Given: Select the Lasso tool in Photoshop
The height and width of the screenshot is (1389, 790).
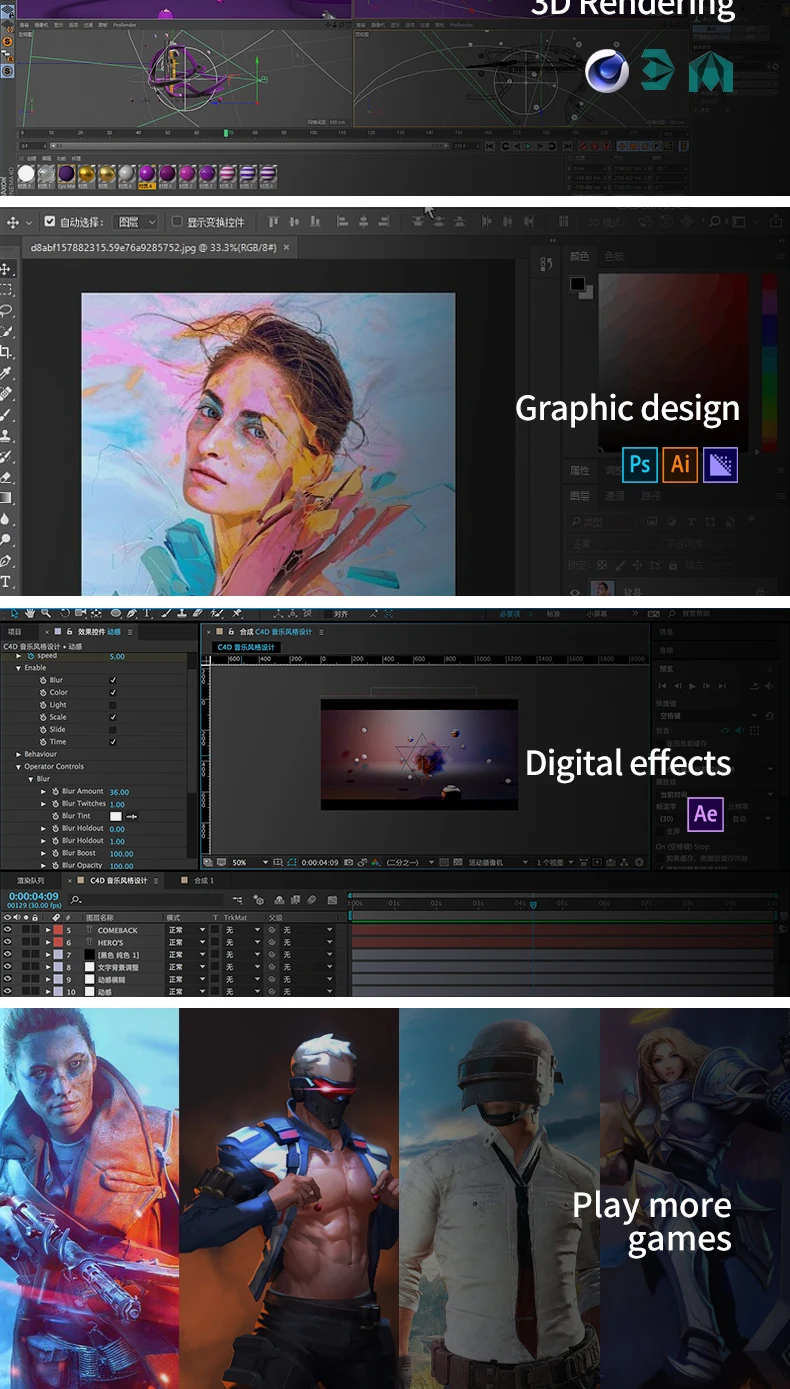Looking at the screenshot, I should (6, 310).
